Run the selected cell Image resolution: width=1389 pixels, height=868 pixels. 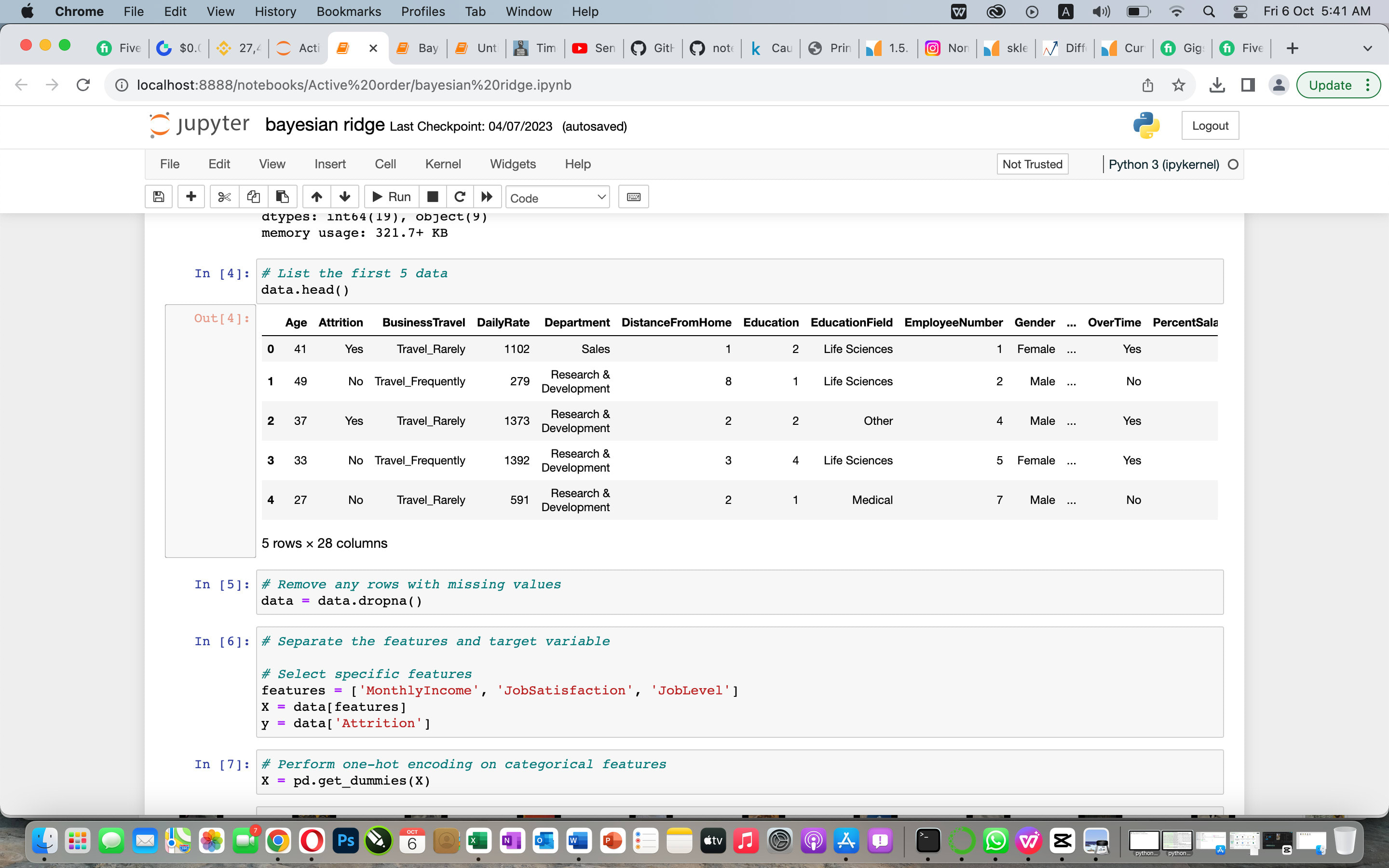tap(392, 197)
